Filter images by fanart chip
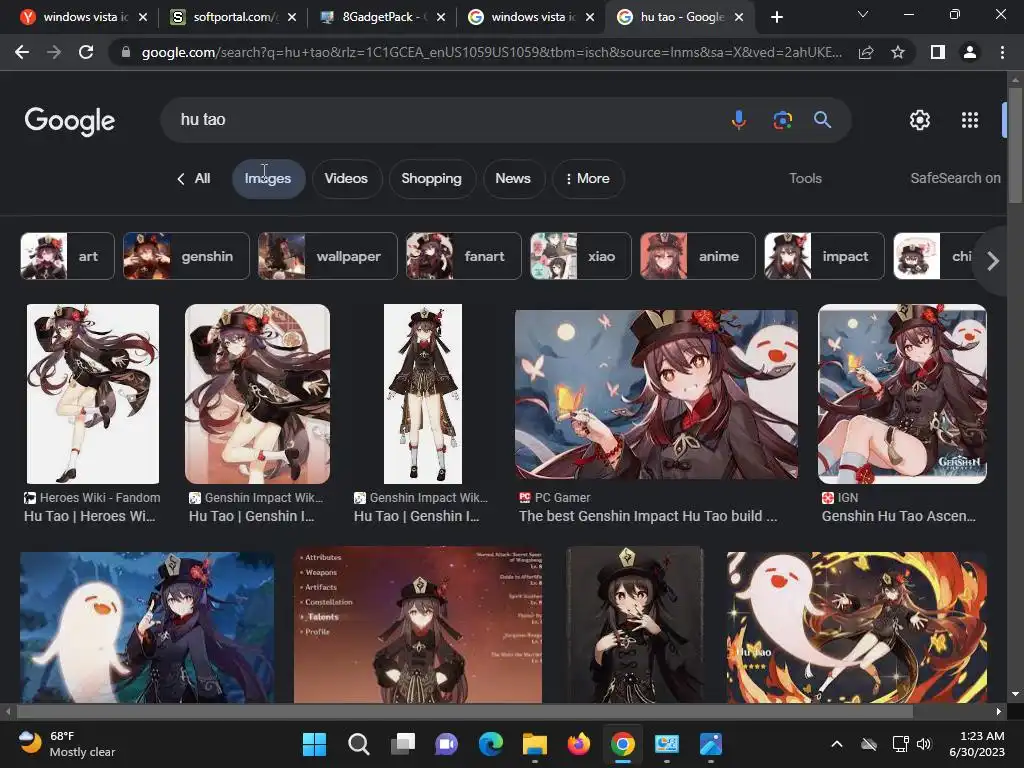1024x768 pixels. coord(464,256)
